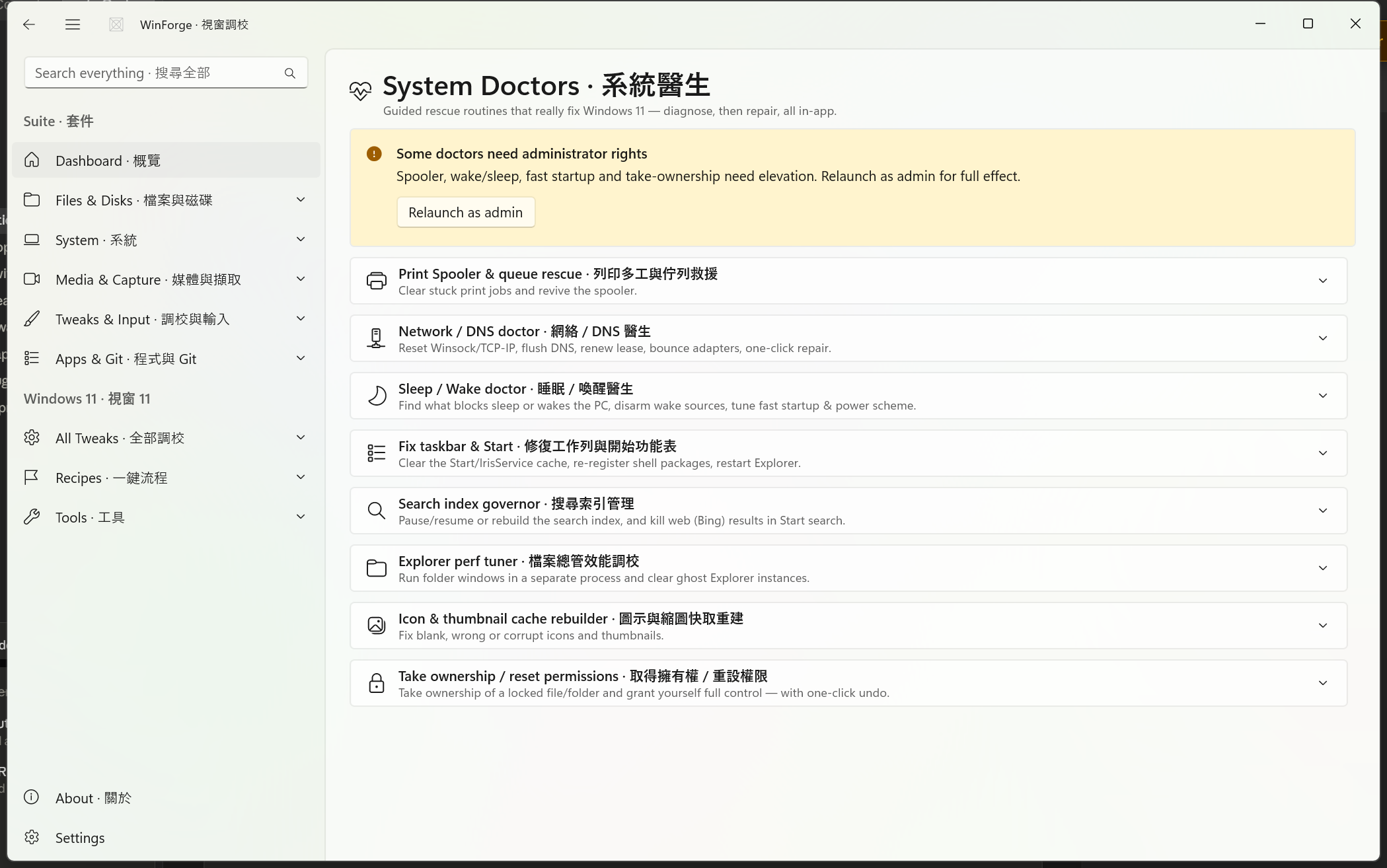Click the back arrow in title bar
Viewport: 1387px width, 868px height.
point(28,24)
